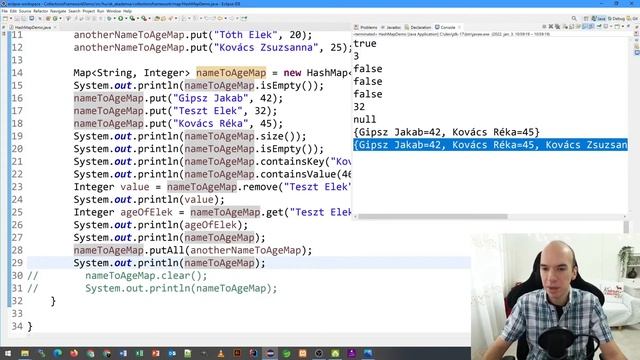The width and height of the screenshot is (640, 360).
Task: Open the File menu
Action: click(5, 11)
